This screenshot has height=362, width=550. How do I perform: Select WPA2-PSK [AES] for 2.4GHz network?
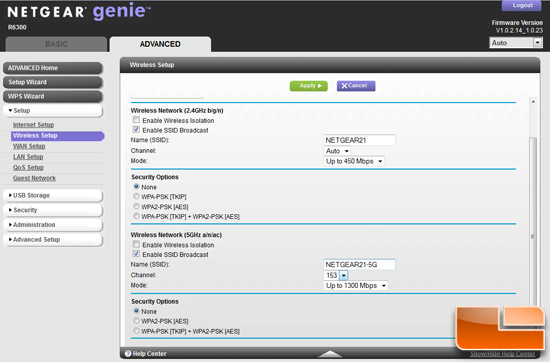click(136, 206)
